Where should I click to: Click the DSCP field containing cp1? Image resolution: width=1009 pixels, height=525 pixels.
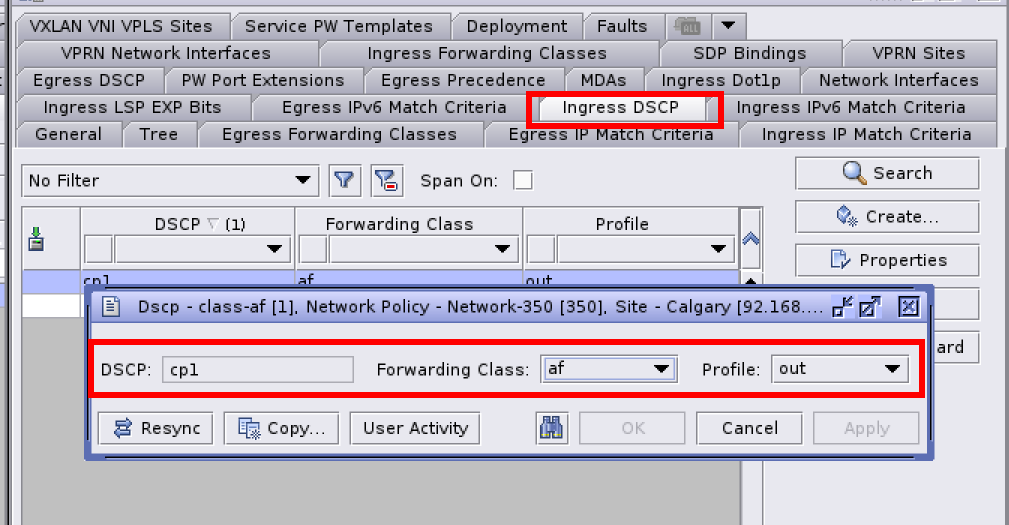(259, 369)
